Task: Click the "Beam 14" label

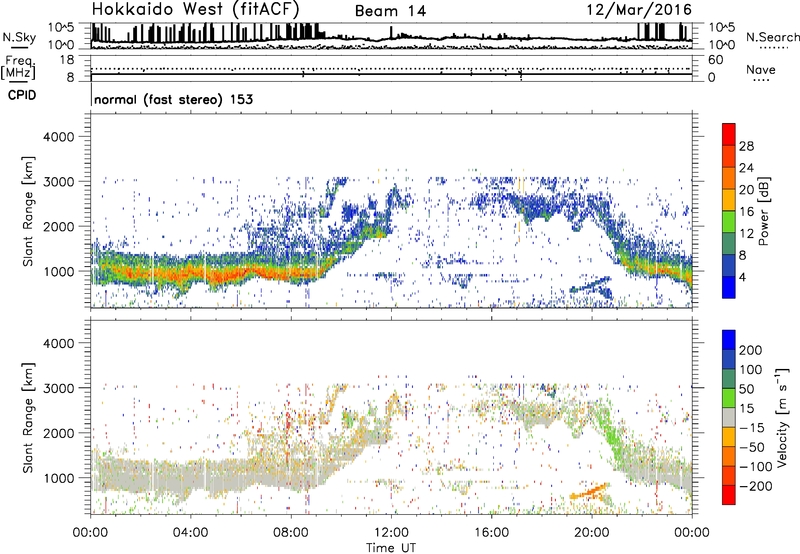Action: coord(390,11)
